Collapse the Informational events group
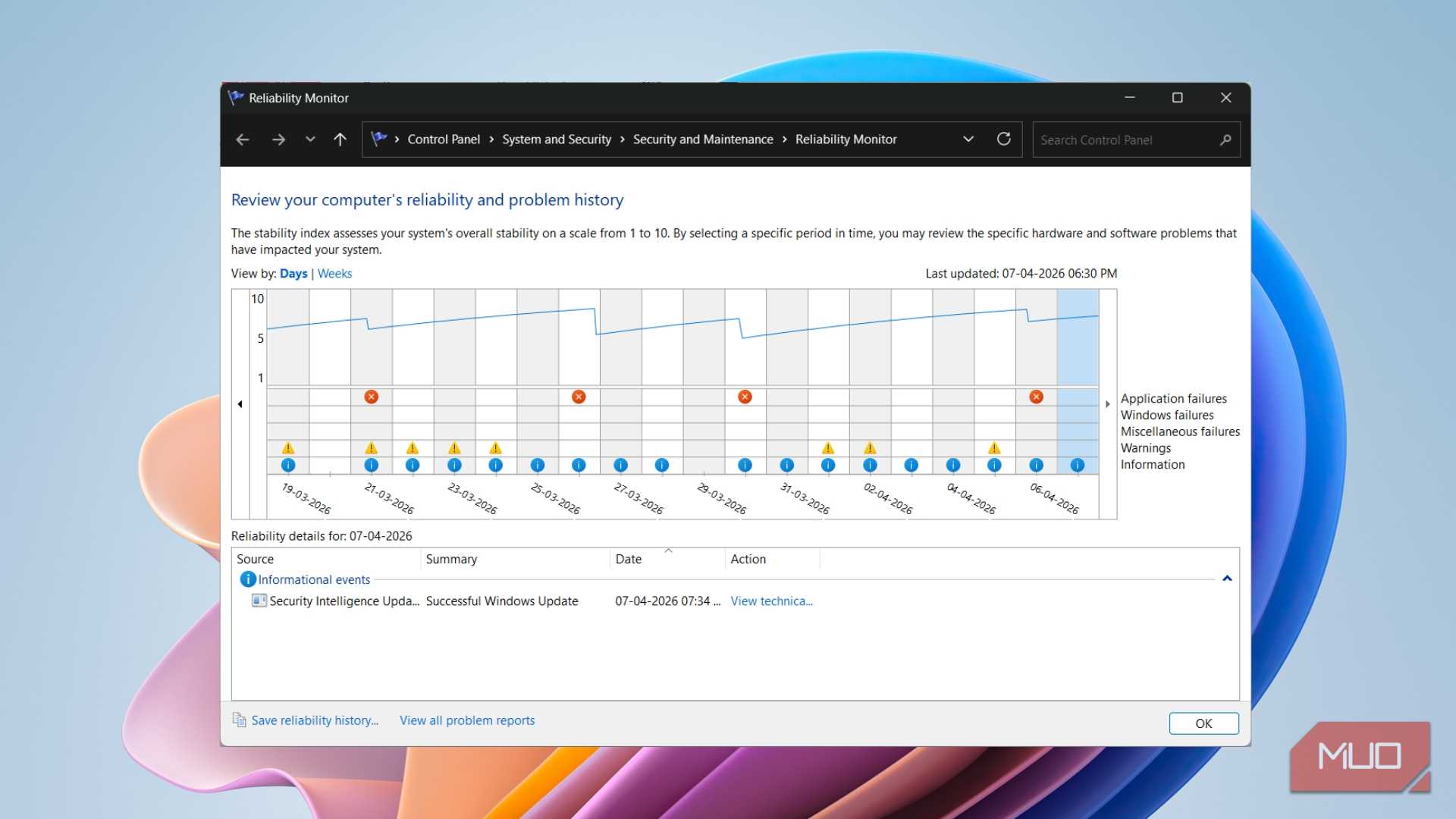This screenshot has height=819, width=1456. [x=1227, y=579]
